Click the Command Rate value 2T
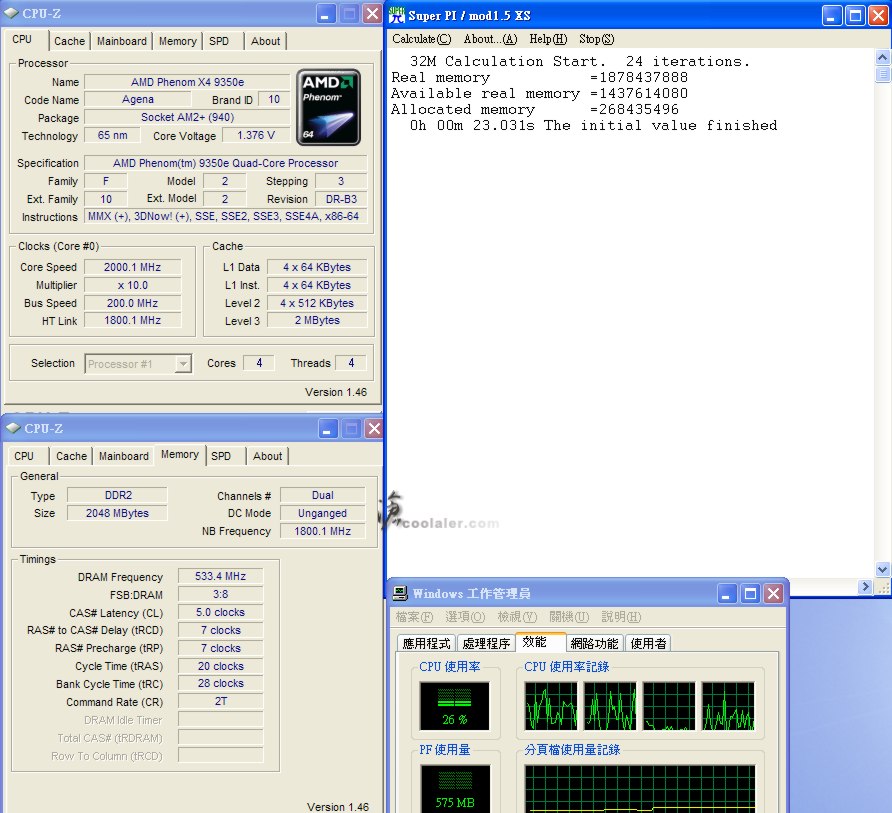This screenshot has height=813, width=892. click(221, 701)
